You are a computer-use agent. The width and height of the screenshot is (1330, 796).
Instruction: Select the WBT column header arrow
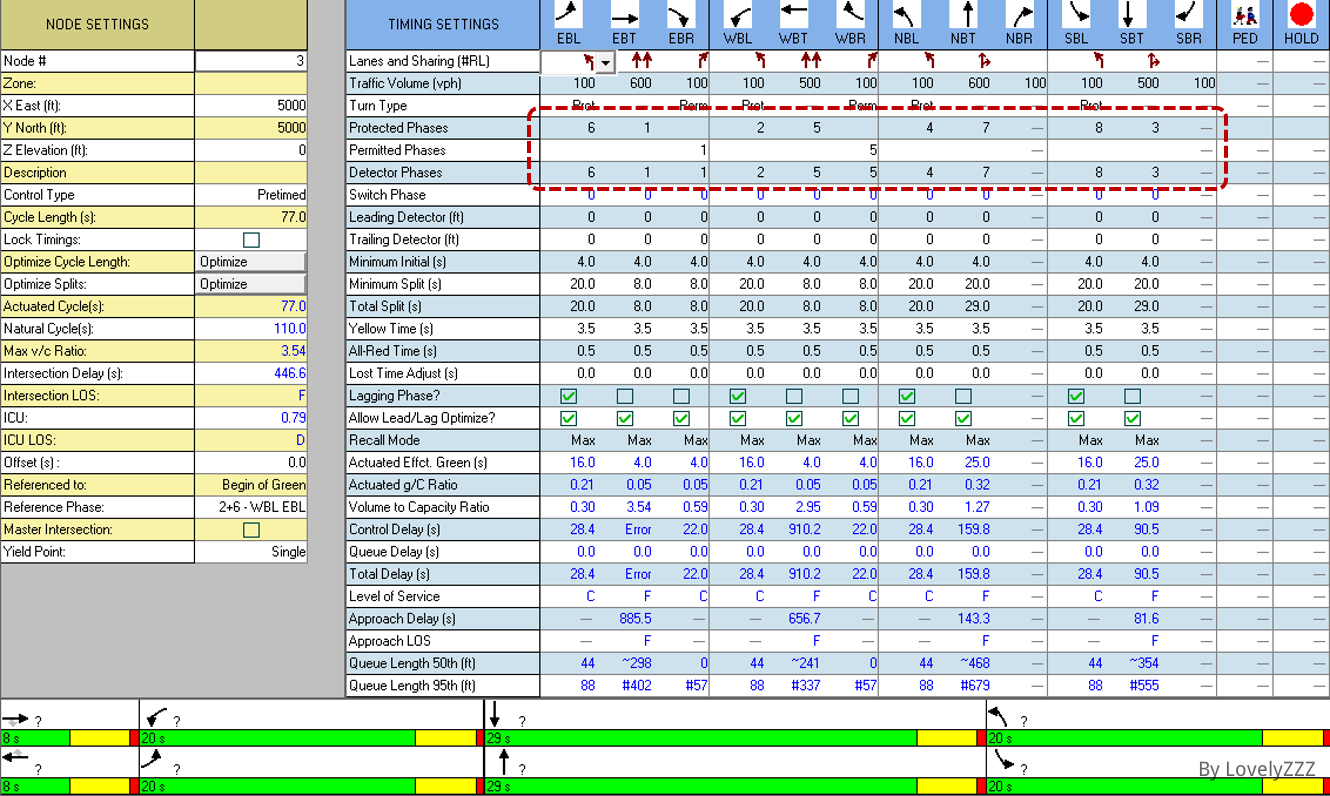pyautogui.click(x=794, y=13)
